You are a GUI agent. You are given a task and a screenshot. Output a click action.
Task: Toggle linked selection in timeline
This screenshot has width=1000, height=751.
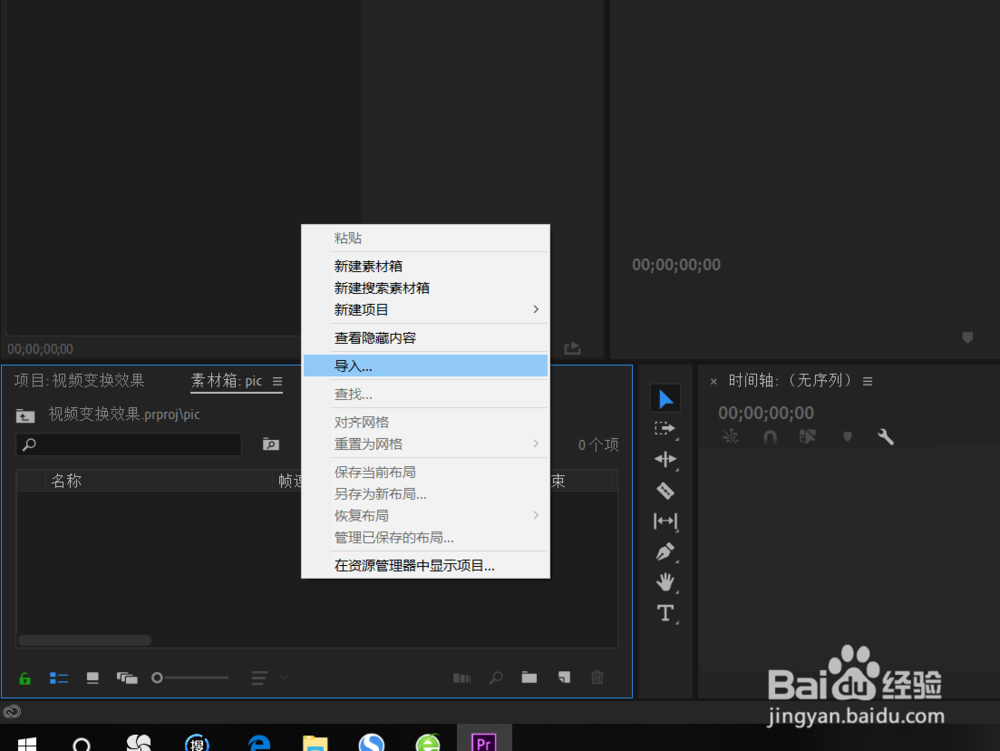click(x=807, y=437)
